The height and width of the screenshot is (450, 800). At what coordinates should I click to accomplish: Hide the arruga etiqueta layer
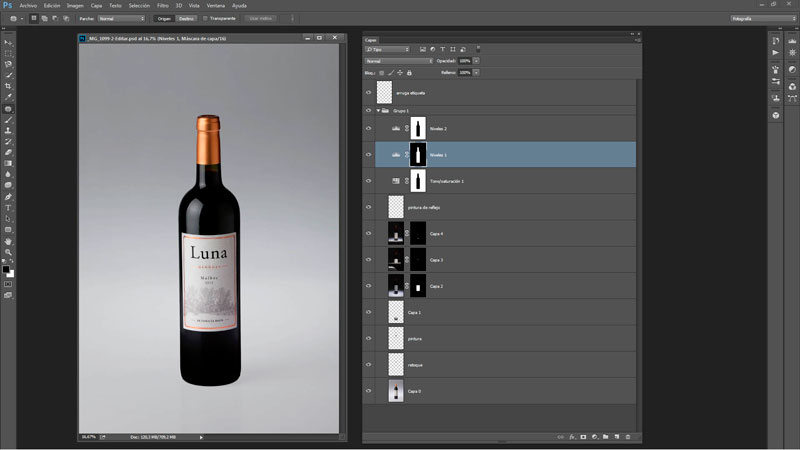pyautogui.click(x=368, y=93)
